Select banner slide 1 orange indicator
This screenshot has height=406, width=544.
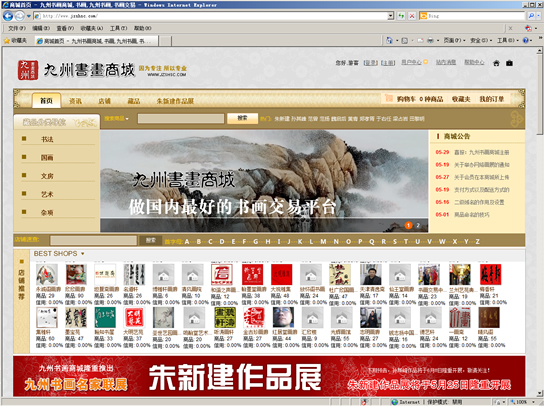point(408,226)
